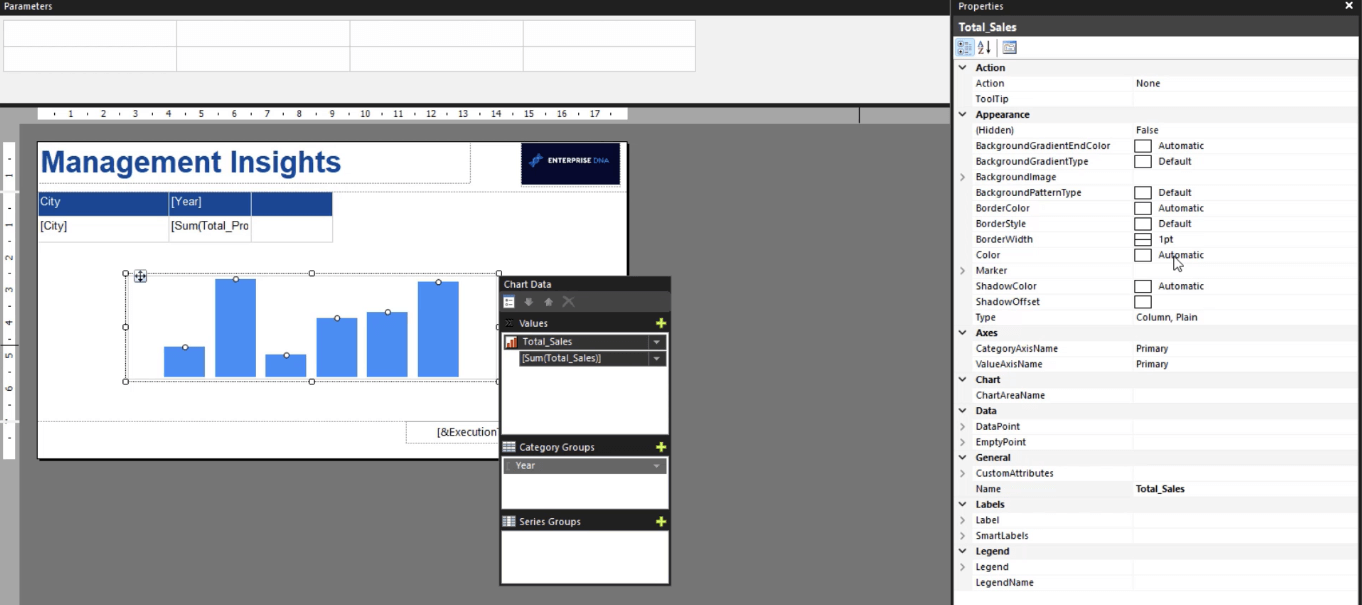Click the Total_Sales series chart icon
Screen dimensions: 1362x605
[510, 342]
